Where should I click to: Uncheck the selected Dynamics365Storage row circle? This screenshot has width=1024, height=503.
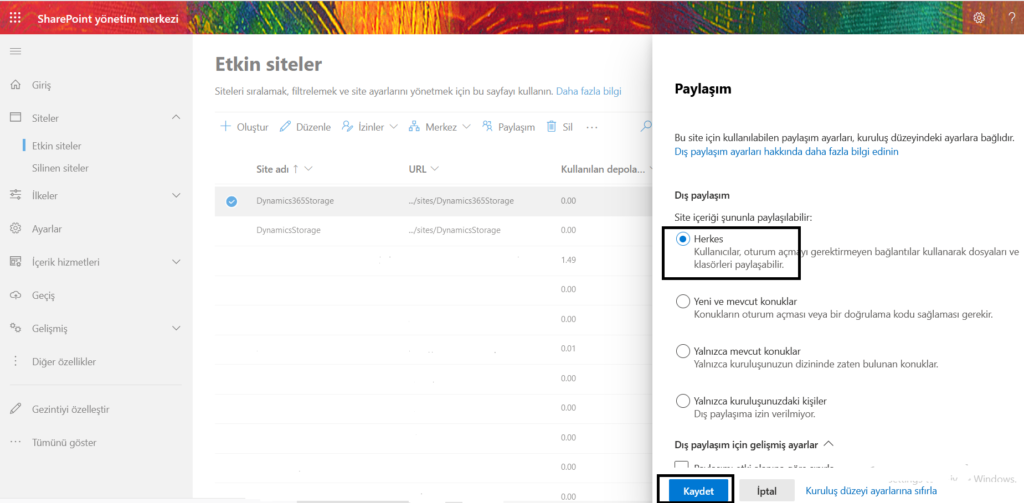(x=231, y=201)
